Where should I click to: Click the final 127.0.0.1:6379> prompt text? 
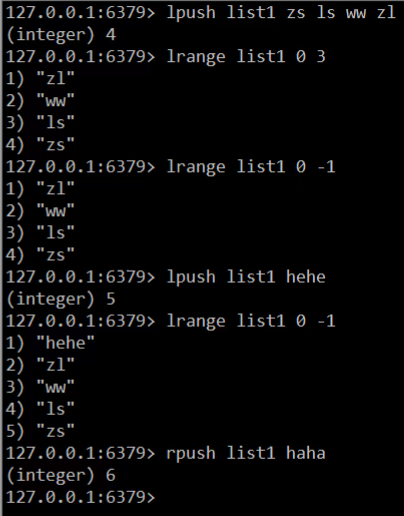(81, 497)
